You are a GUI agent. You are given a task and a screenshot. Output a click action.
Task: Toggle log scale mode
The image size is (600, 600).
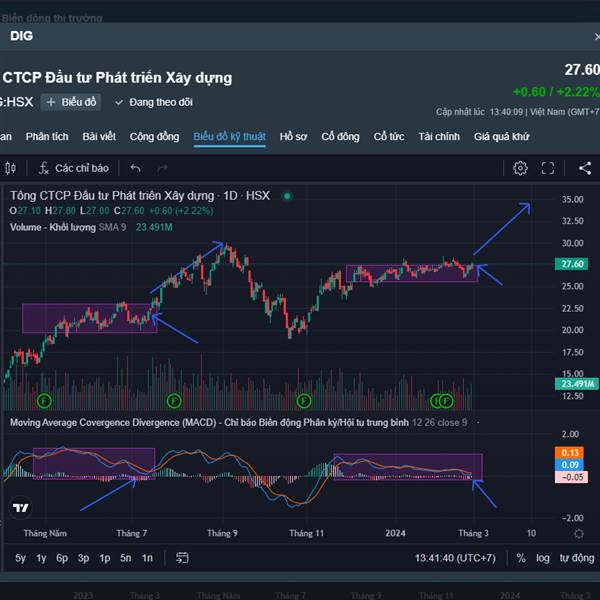(x=543, y=558)
